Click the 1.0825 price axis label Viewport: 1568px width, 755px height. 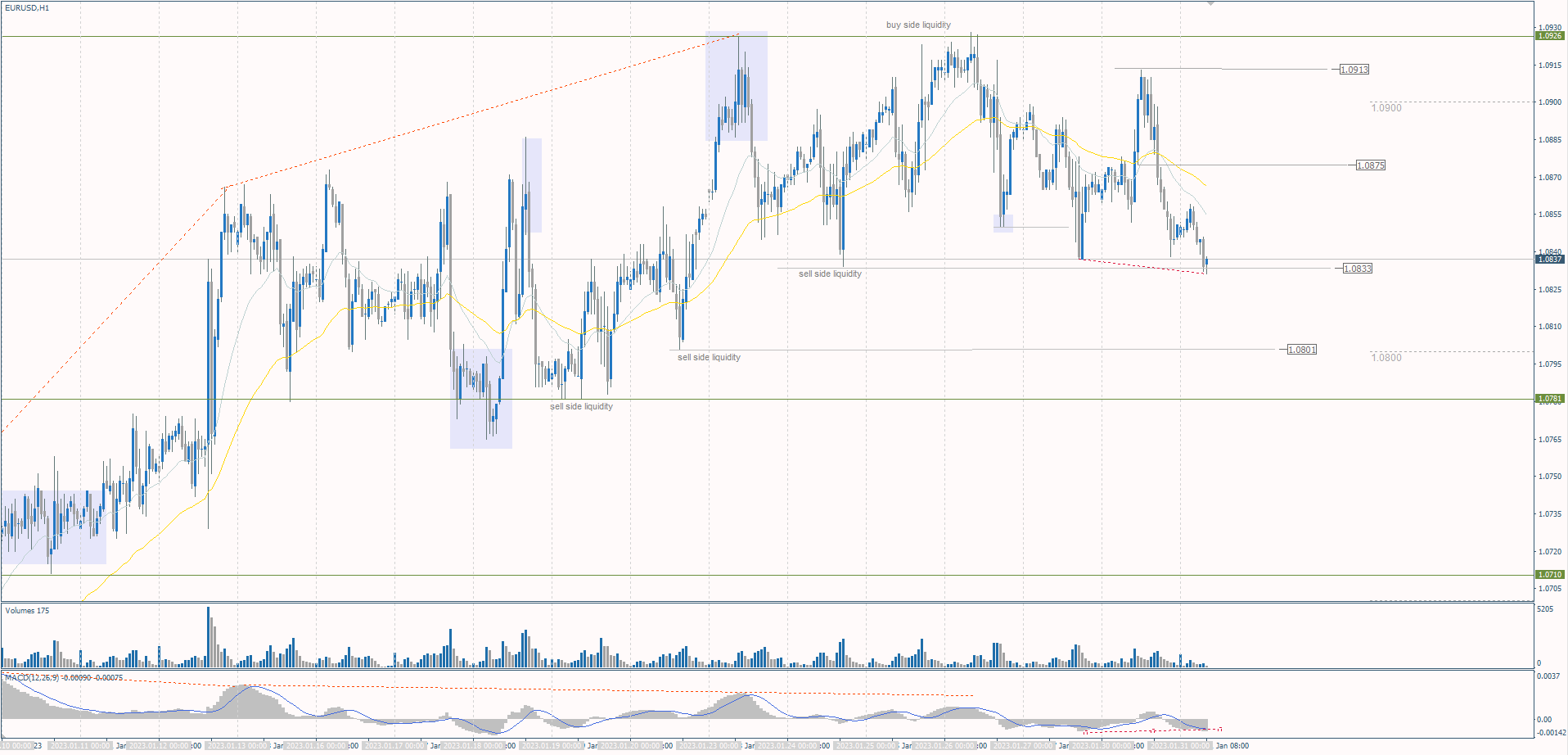tap(1550, 290)
